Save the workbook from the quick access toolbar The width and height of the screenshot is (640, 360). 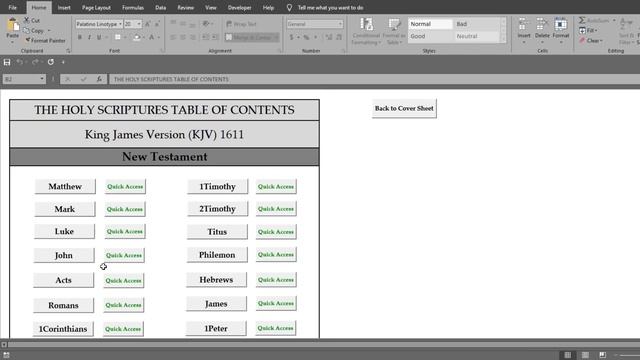7,62
